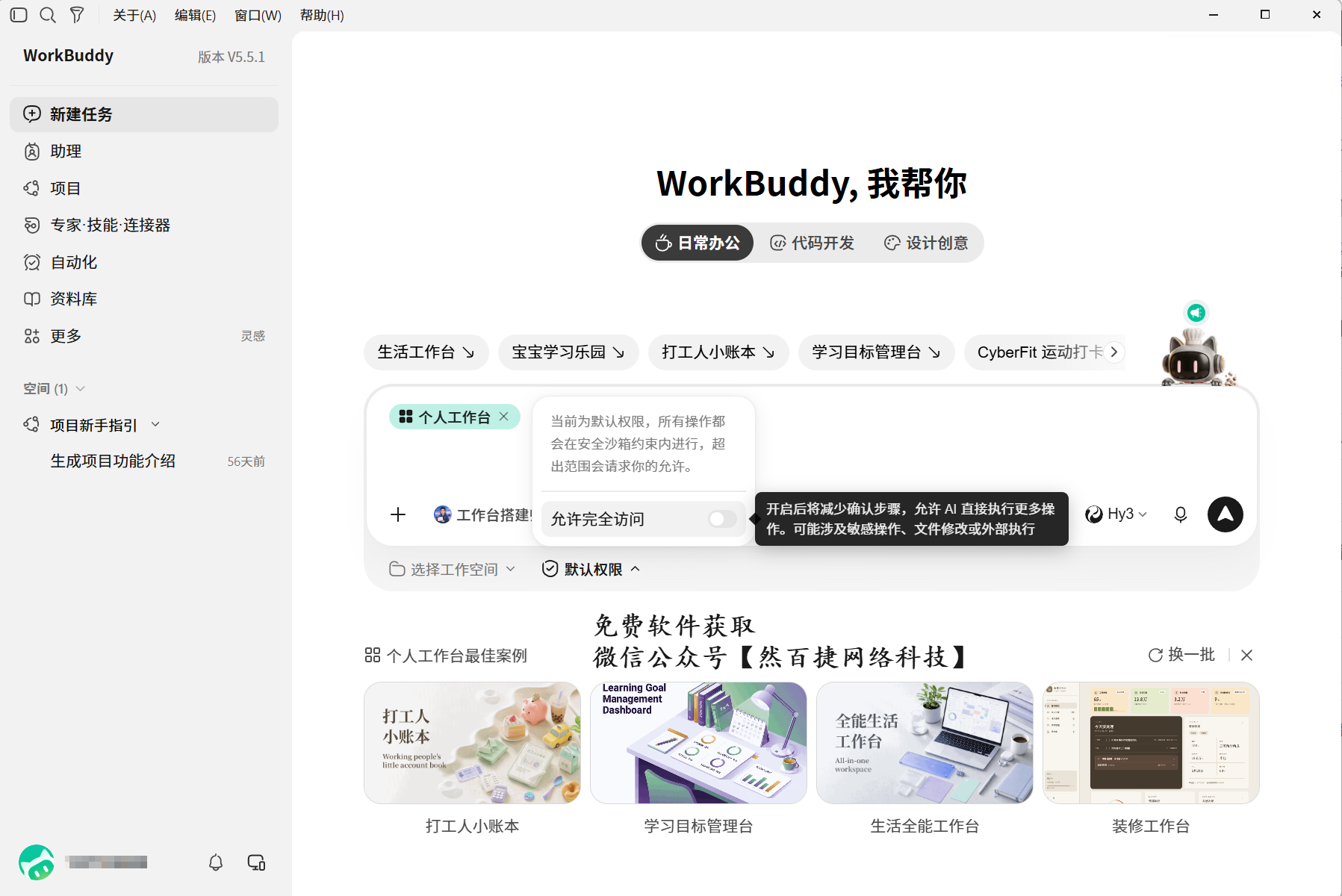Open the 助理 sidebar item

click(x=144, y=152)
